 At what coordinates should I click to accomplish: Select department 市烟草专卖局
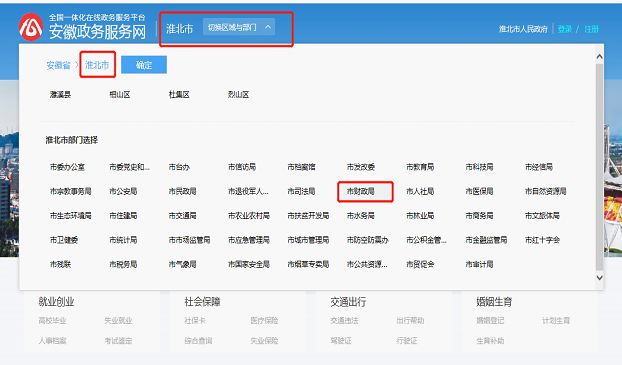pyautogui.click(x=308, y=264)
